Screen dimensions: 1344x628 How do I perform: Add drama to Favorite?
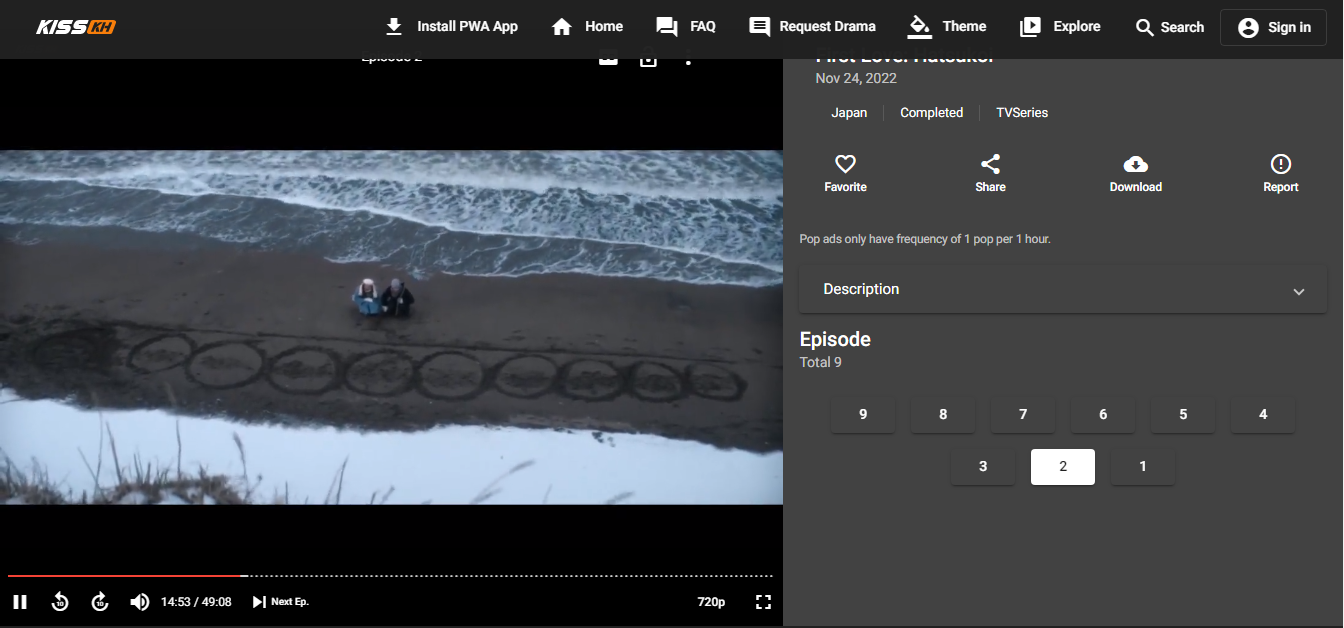(845, 174)
